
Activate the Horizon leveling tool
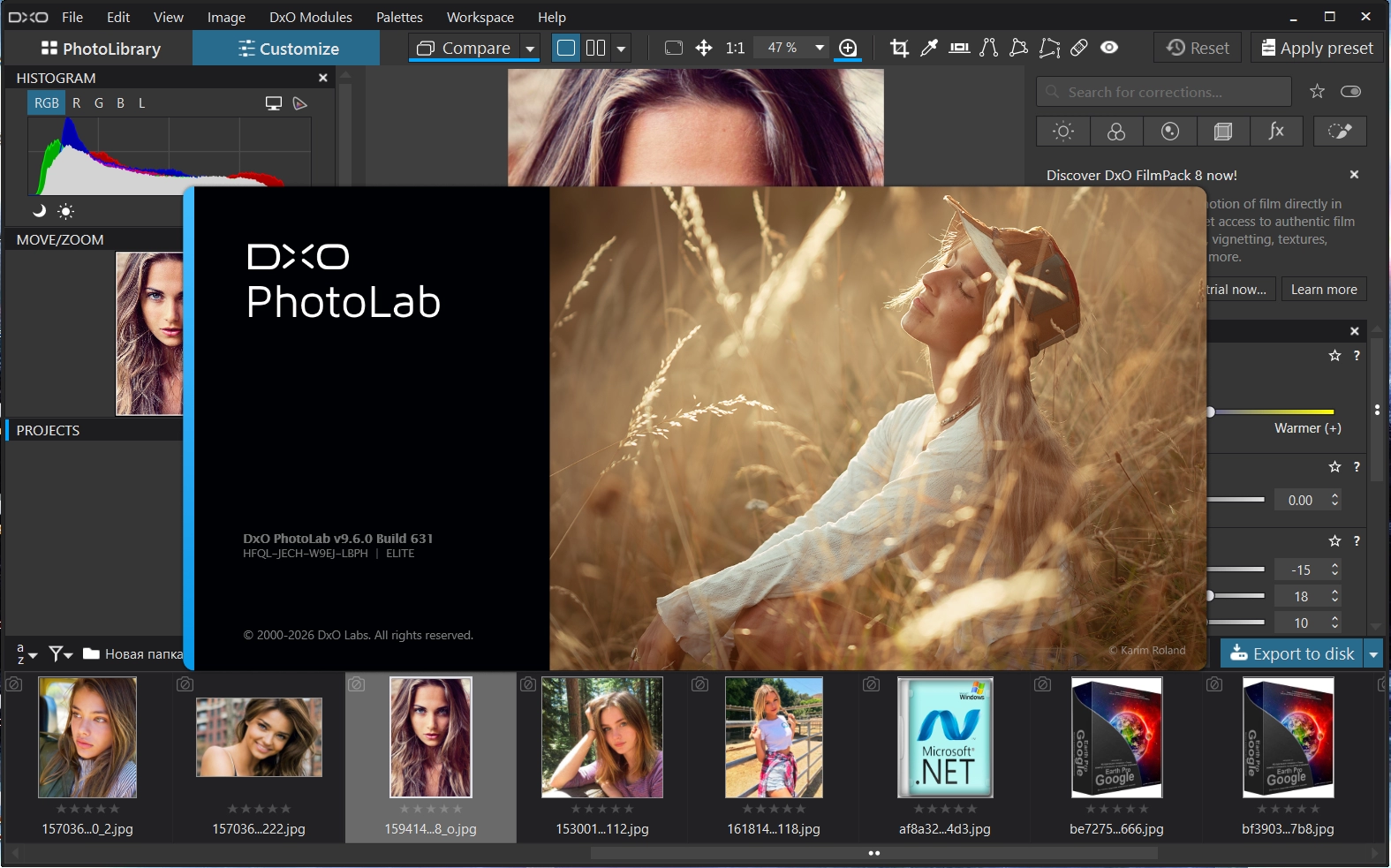[x=959, y=48]
